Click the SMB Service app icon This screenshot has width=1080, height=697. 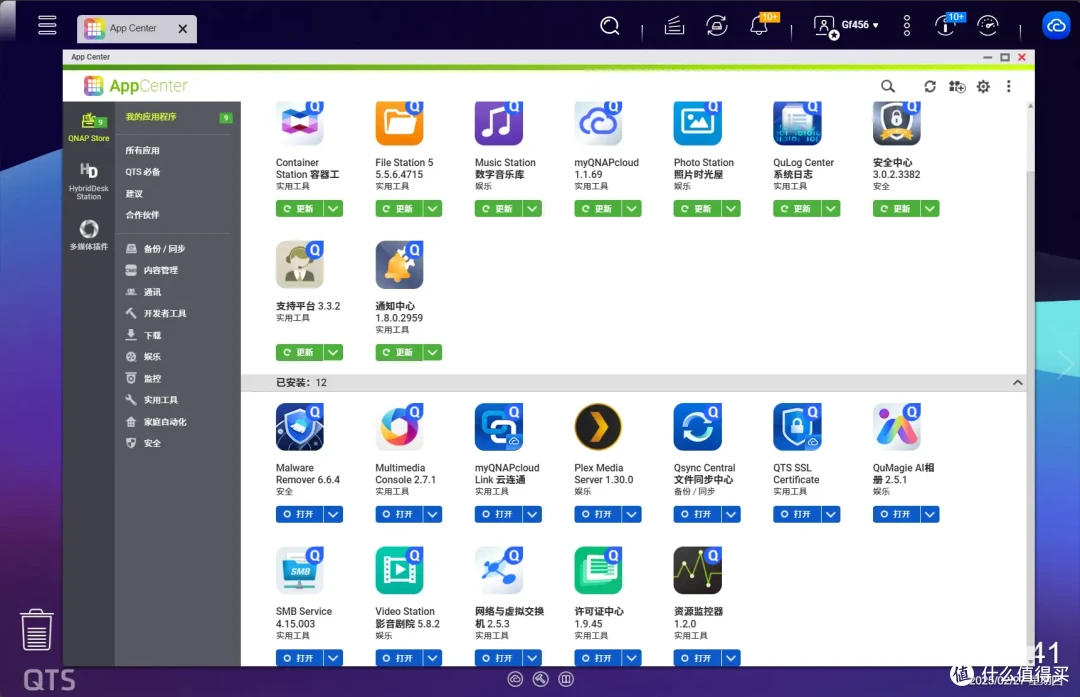[300, 570]
